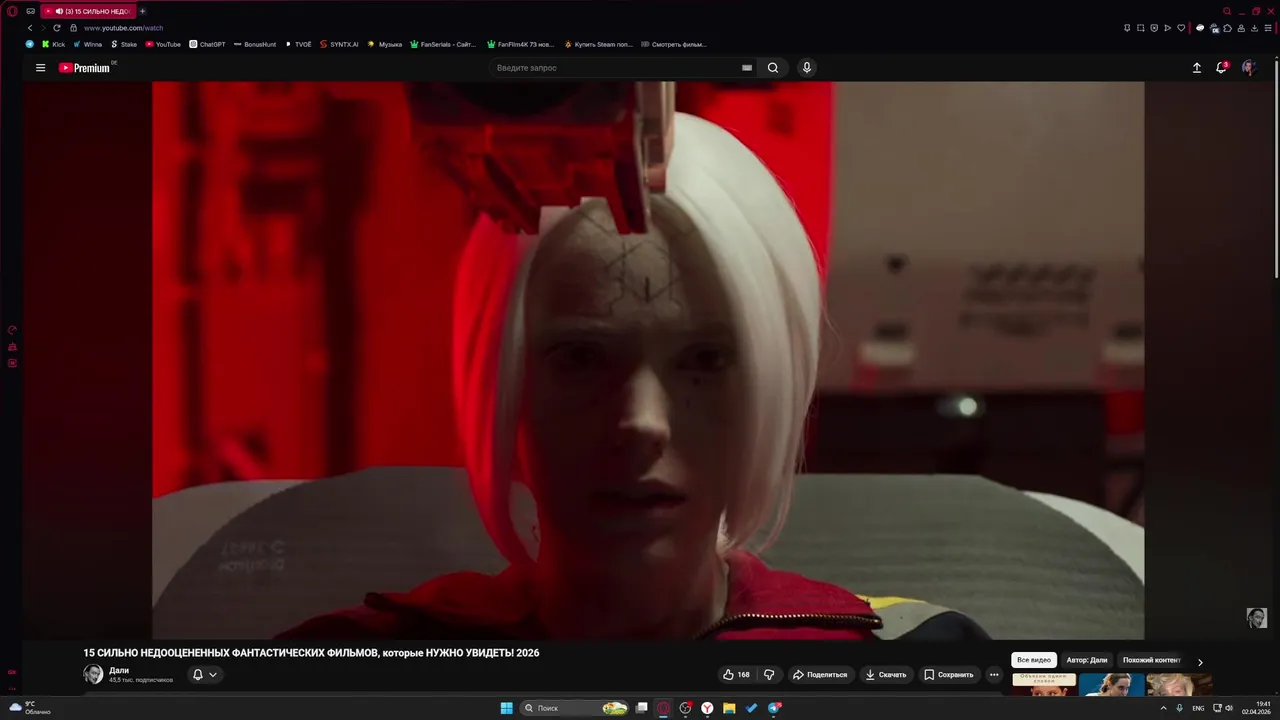The height and width of the screenshot is (720, 1280).
Task: Click the channel watermark on the video
Action: click(x=1257, y=618)
